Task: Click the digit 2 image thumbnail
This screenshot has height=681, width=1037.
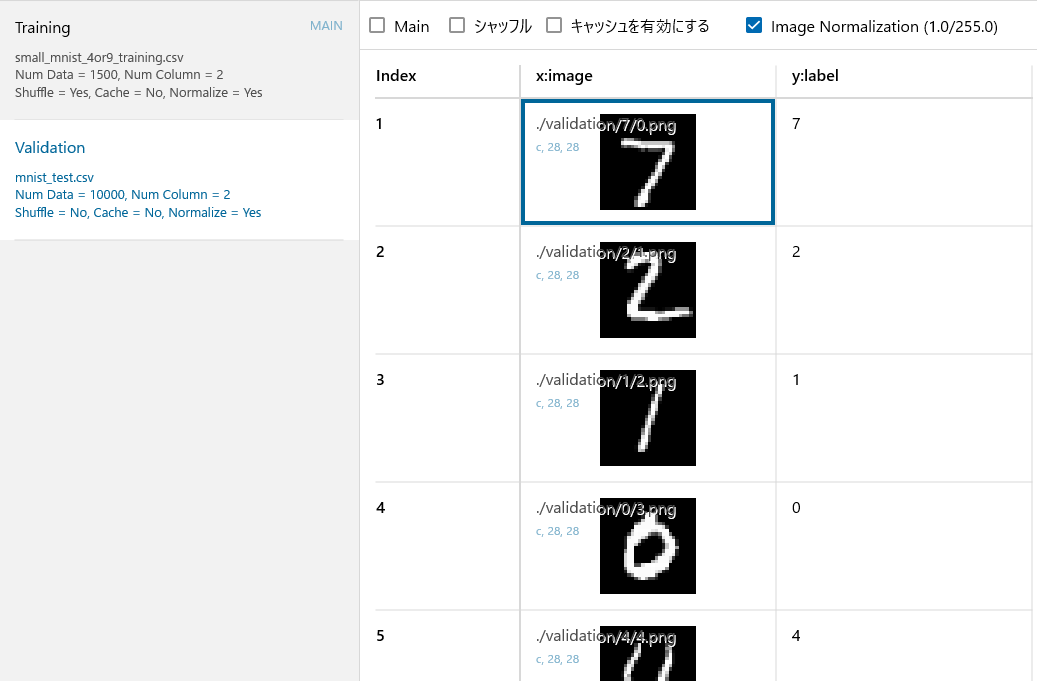Action: pos(647,290)
